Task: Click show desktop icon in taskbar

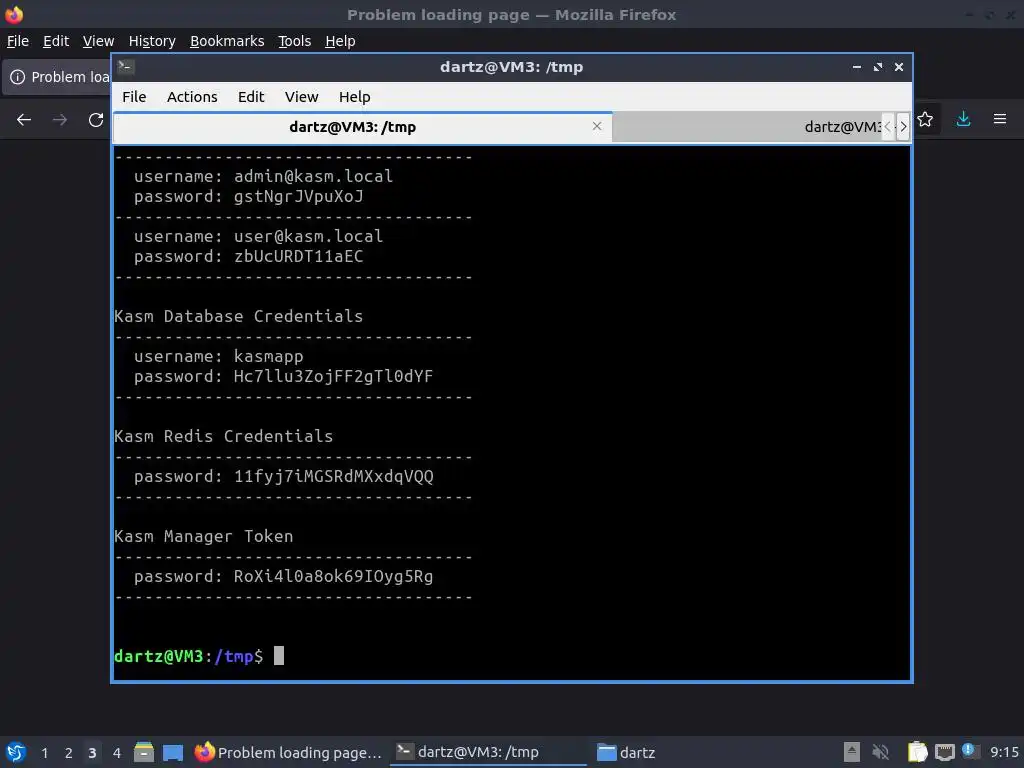Action: pos(173,752)
